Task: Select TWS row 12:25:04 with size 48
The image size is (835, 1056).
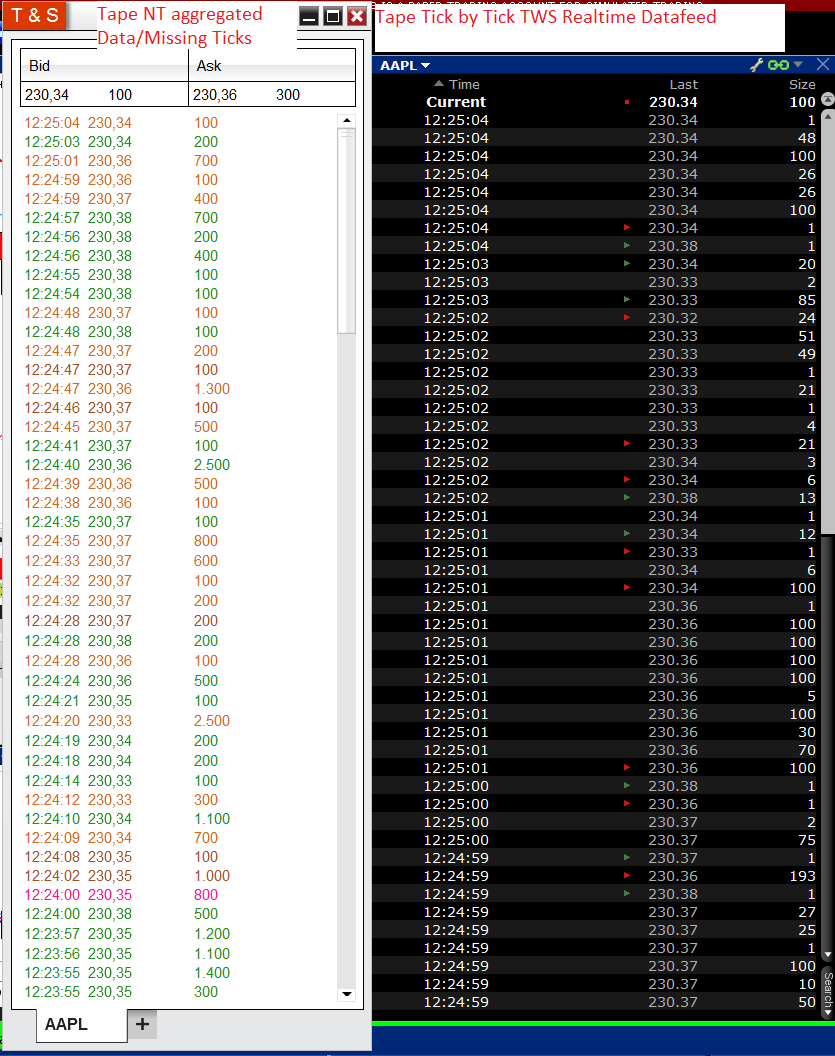Action: point(597,137)
